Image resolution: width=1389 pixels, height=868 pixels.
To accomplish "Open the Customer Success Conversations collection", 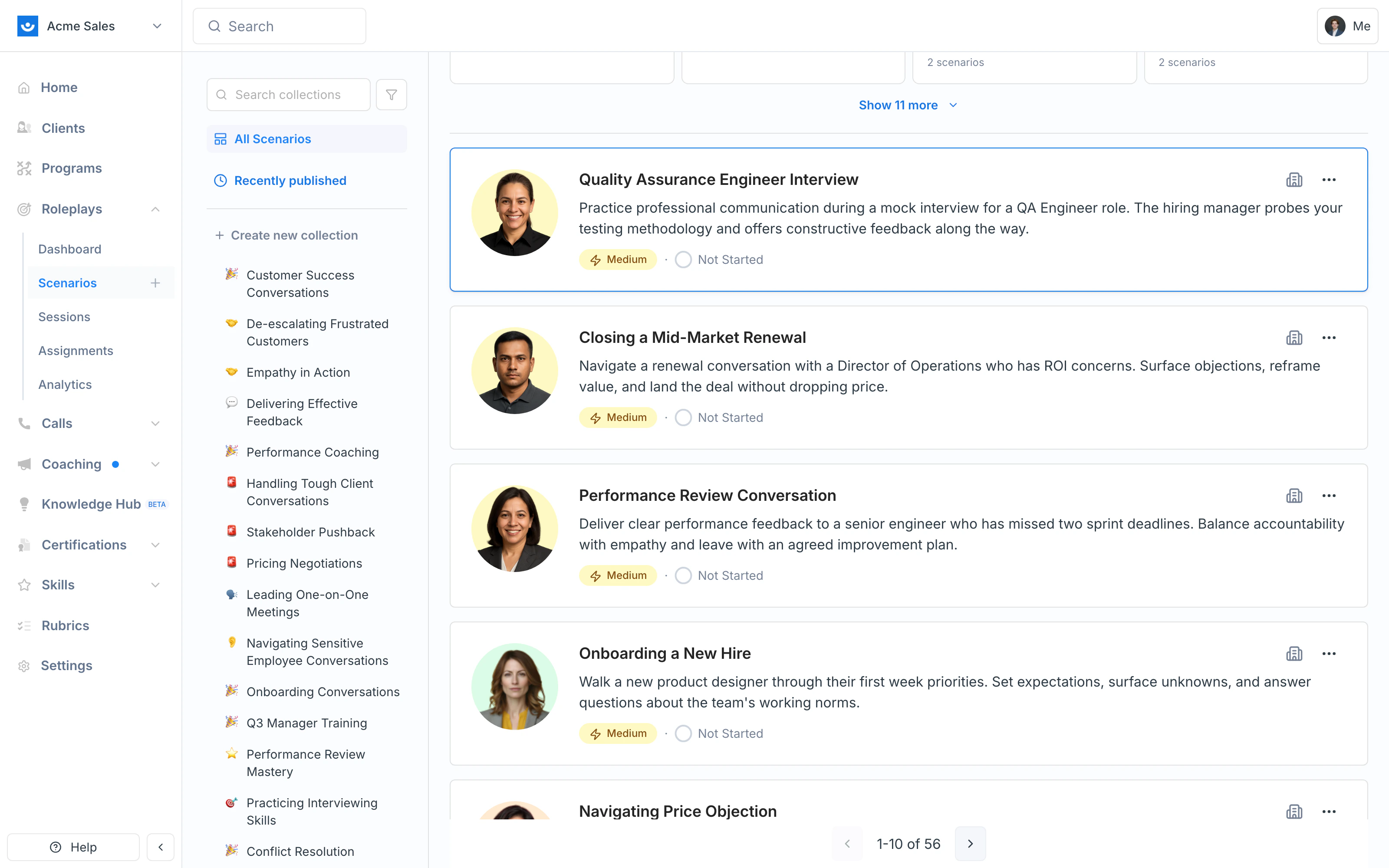I will click(306, 283).
